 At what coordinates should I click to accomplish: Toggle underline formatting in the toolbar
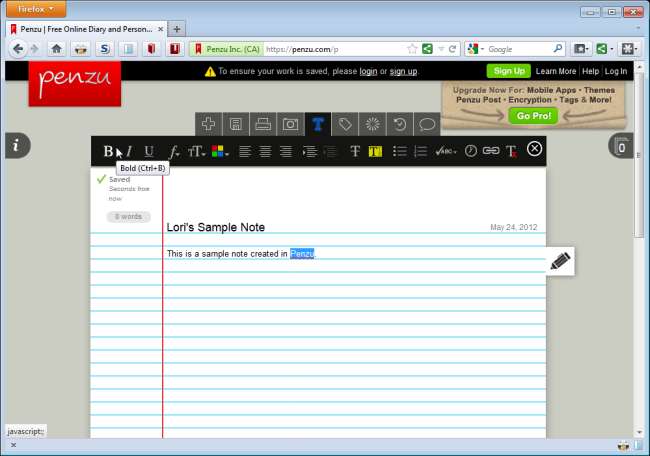coord(149,151)
